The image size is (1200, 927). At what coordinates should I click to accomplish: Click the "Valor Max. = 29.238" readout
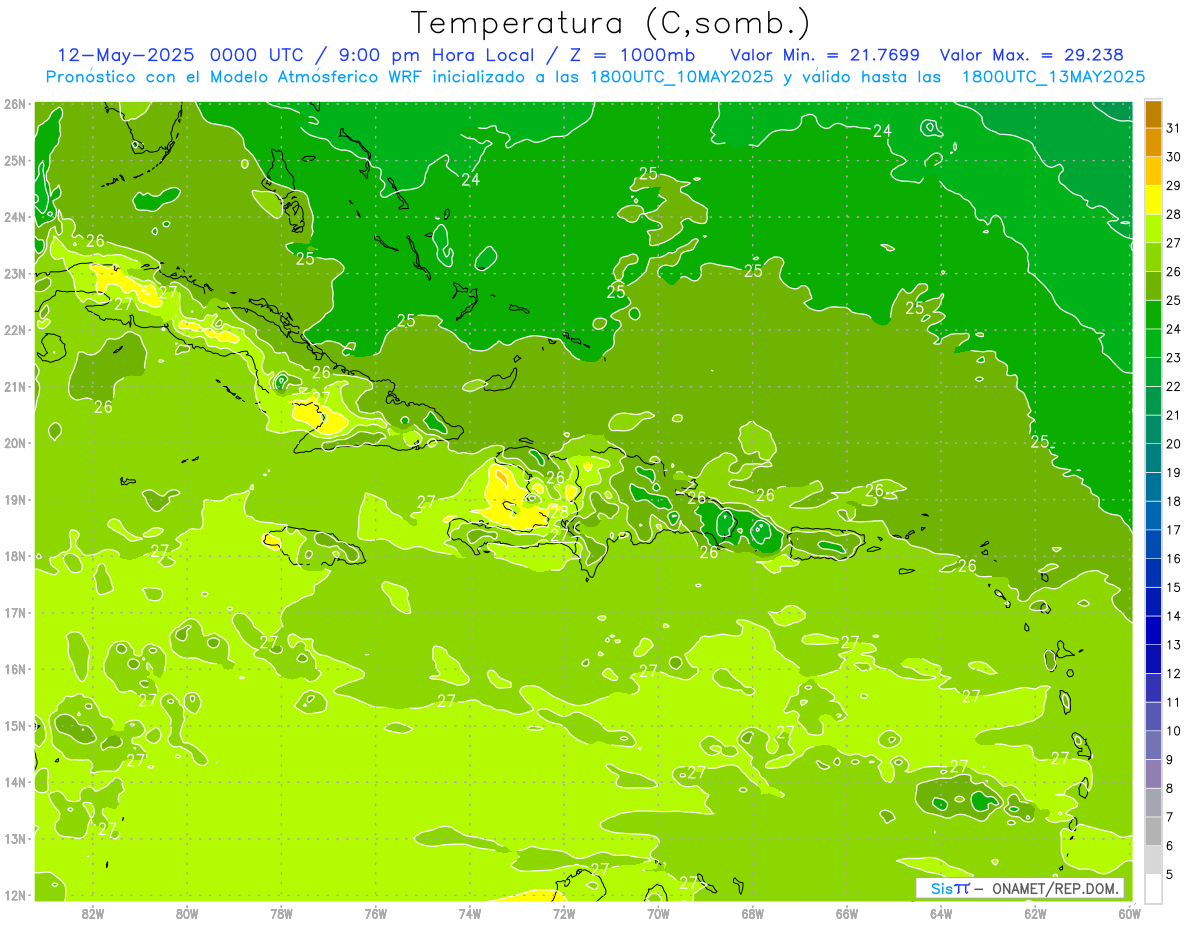pyautogui.click(x=1032, y=55)
